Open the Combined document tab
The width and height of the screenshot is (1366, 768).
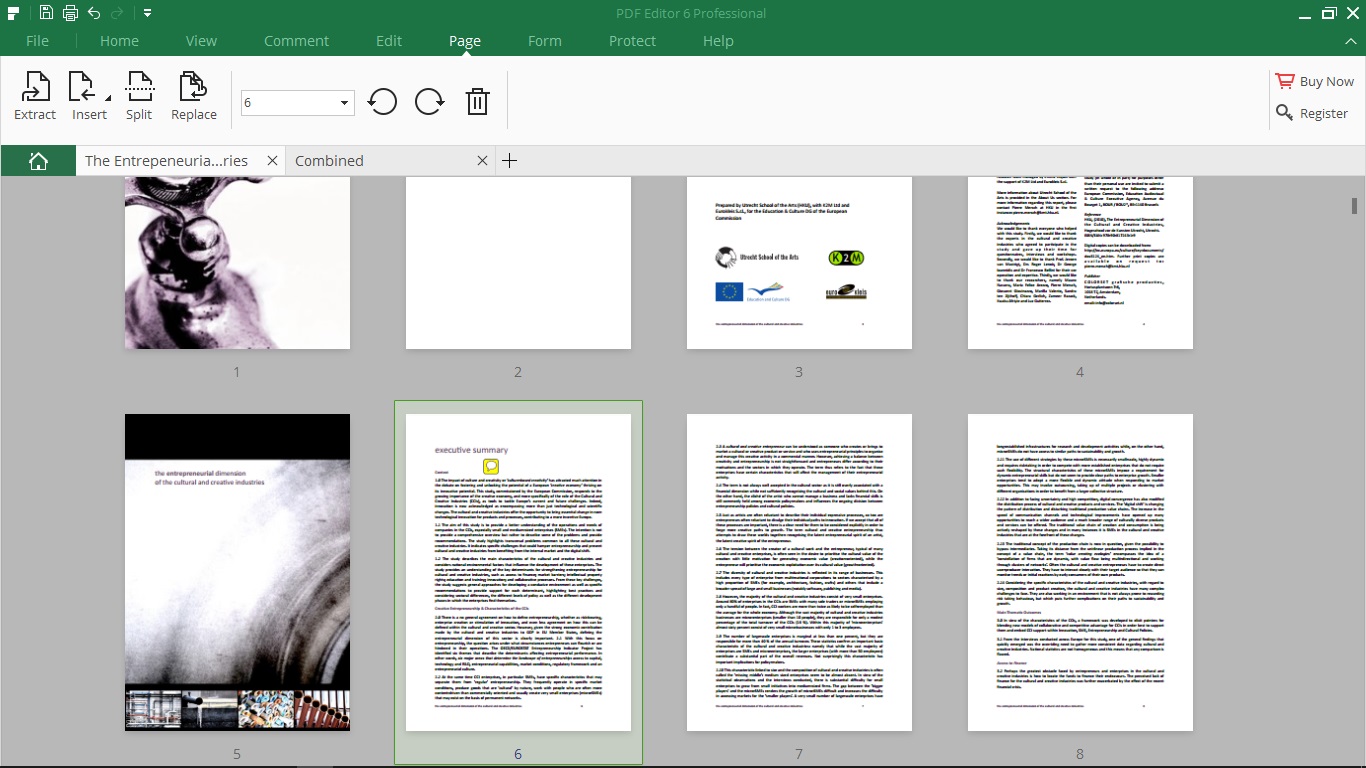coord(330,160)
